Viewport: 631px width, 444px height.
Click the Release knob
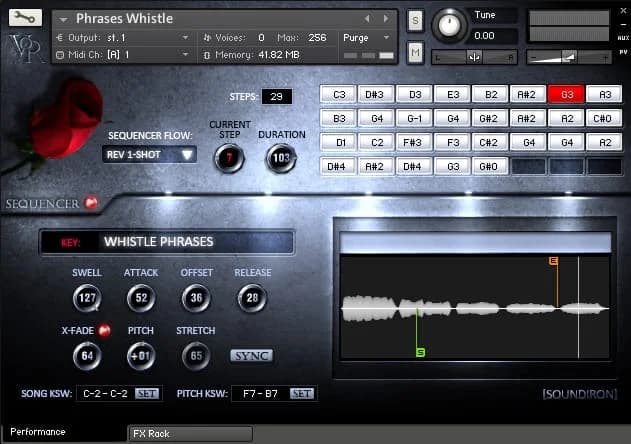pyautogui.click(x=252, y=297)
